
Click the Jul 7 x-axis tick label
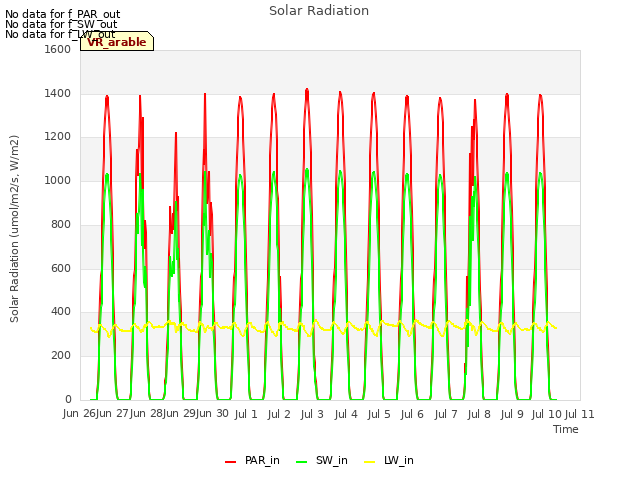(446, 414)
